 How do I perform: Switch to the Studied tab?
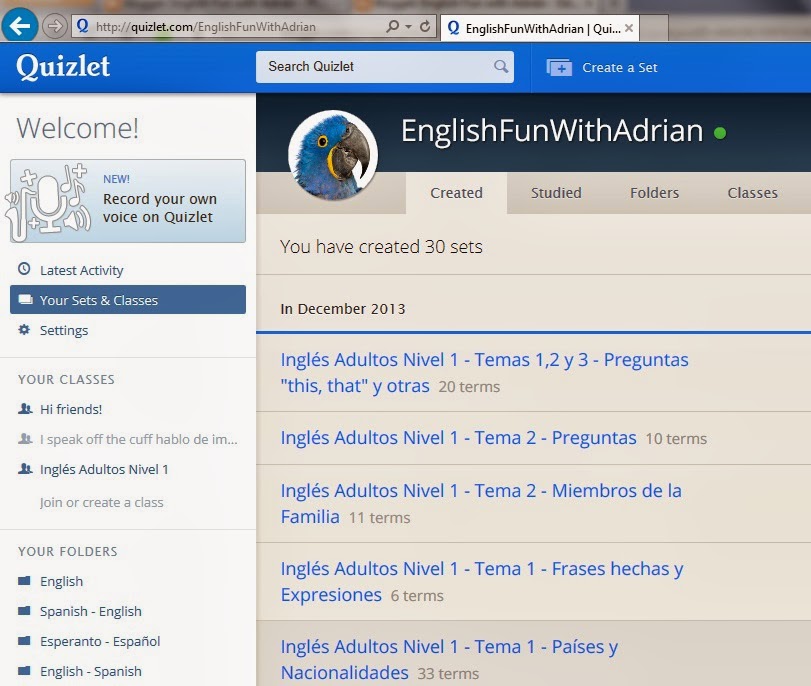[x=555, y=193]
